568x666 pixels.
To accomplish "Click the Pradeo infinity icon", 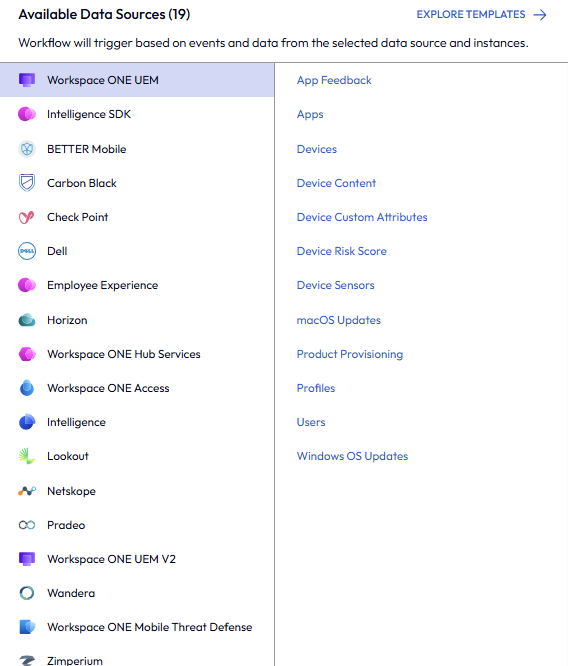I will pyautogui.click(x=27, y=525).
